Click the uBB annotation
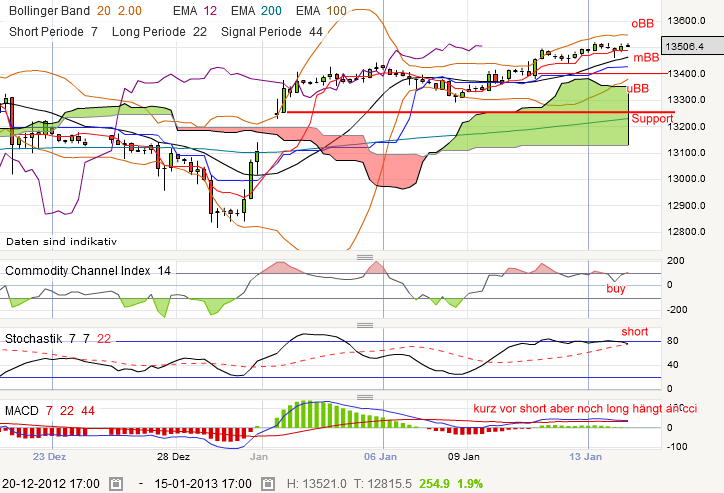The width and height of the screenshot is (724, 493). point(637,88)
